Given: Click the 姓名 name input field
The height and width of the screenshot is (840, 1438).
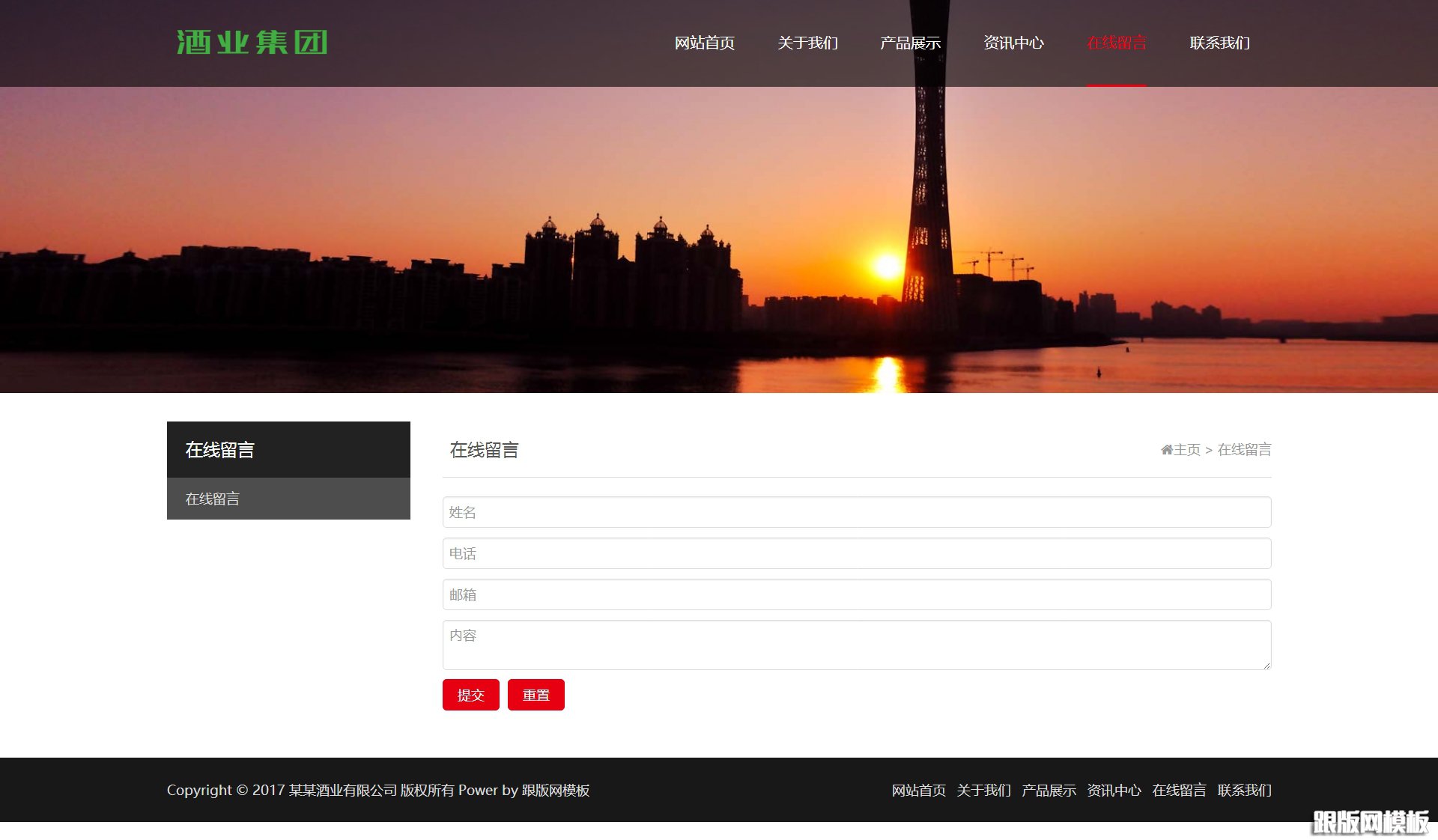Looking at the screenshot, I should point(856,512).
